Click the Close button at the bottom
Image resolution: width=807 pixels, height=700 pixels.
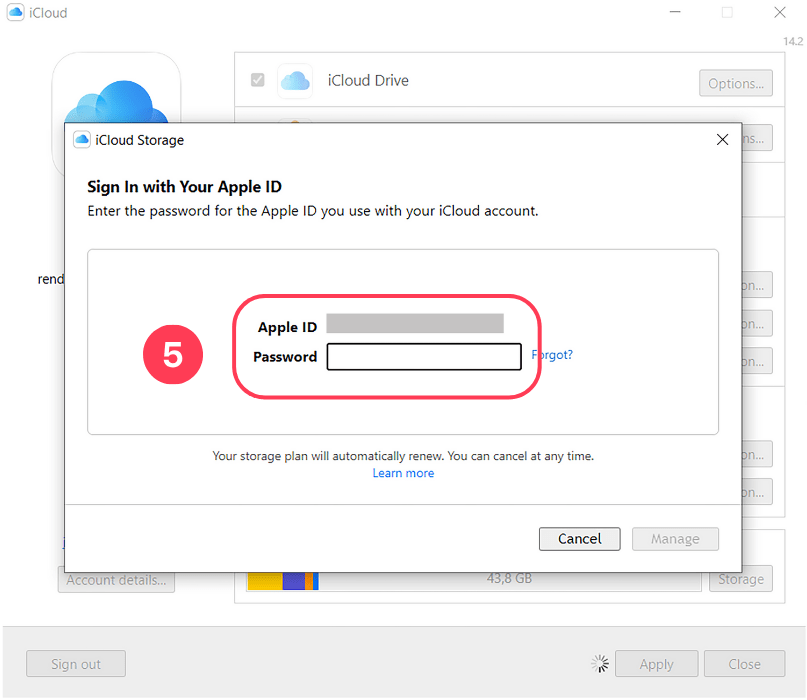[x=744, y=663]
